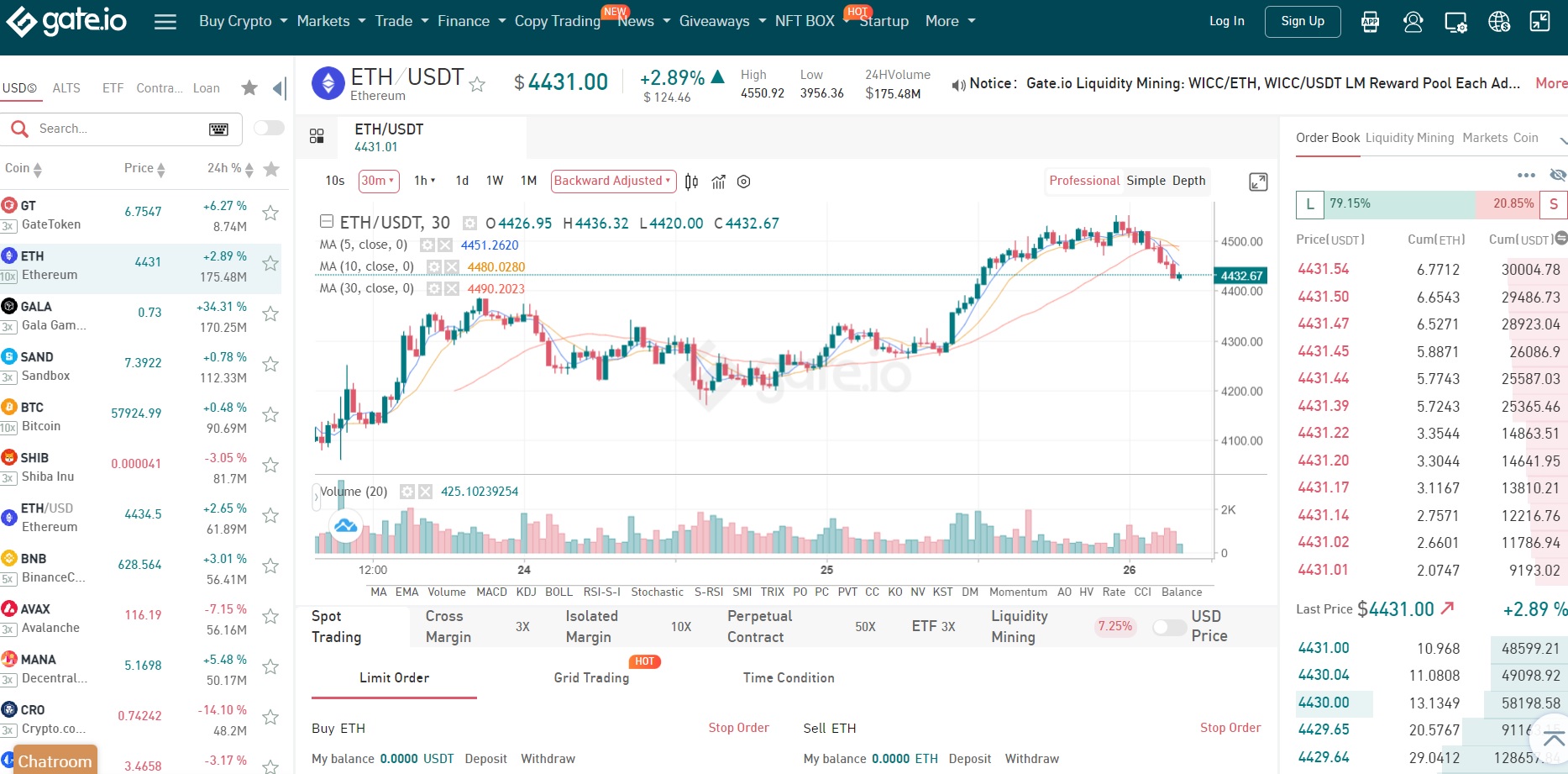Expand the More navigation menu
Screen dimensions: 1568x774
[x=950, y=21]
